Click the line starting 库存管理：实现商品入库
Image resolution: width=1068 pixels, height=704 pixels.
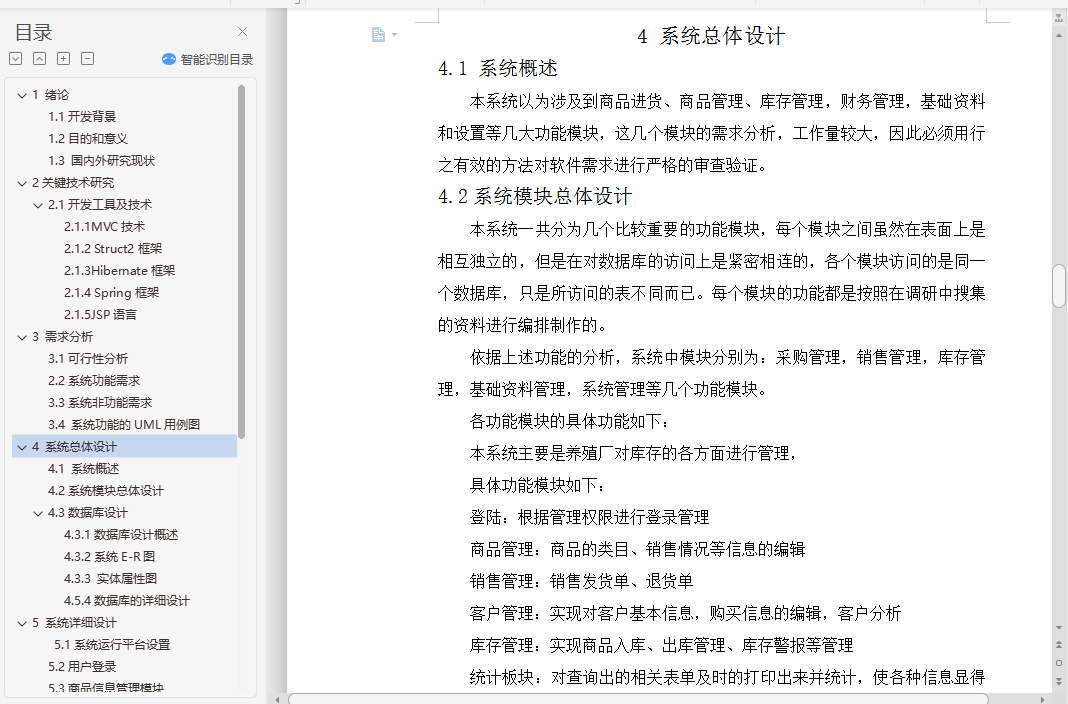[661, 645]
